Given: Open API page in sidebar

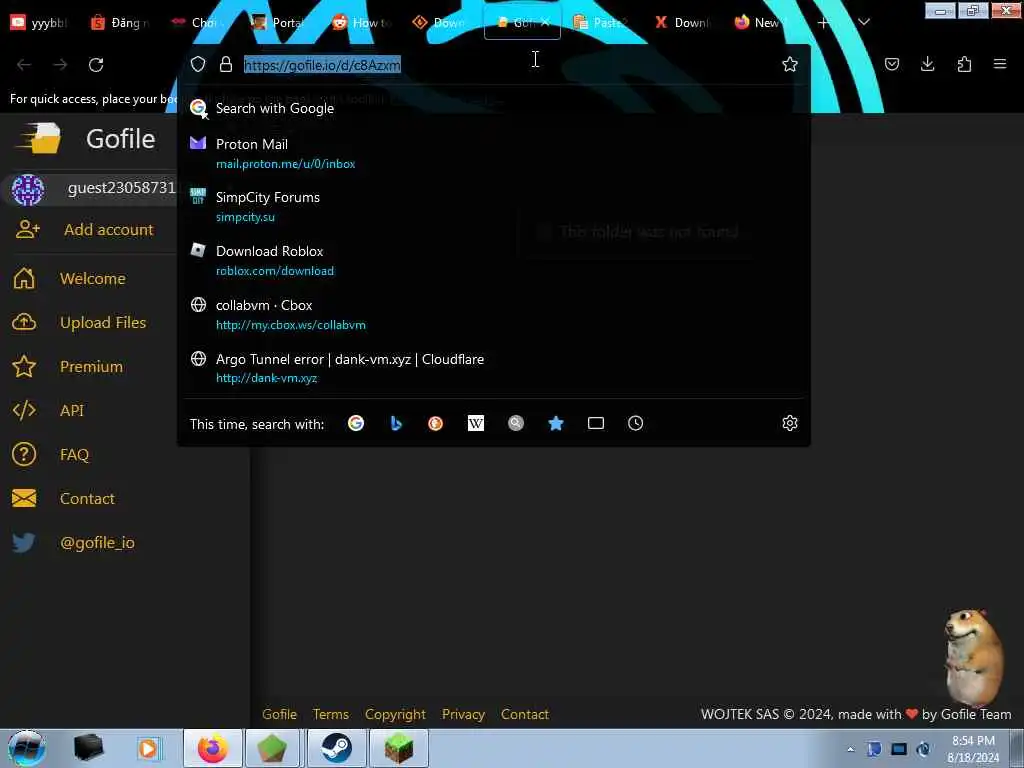Looking at the screenshot, I should tap(72, 411).
